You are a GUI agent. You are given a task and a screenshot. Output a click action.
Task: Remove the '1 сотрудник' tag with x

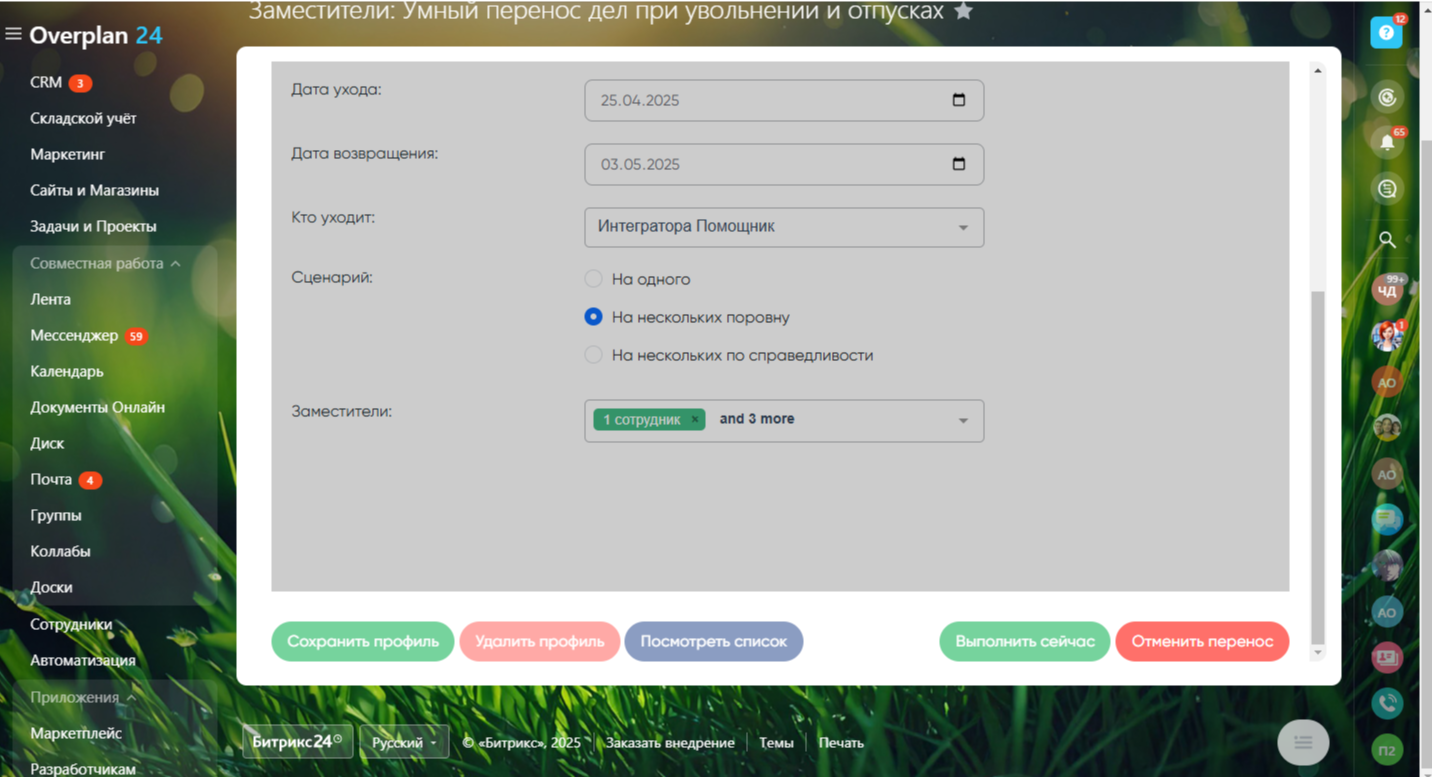pyautogui.click(x=695, y=419)
